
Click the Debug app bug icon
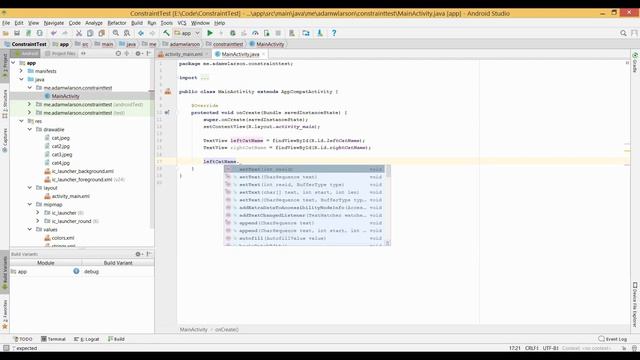233,33
